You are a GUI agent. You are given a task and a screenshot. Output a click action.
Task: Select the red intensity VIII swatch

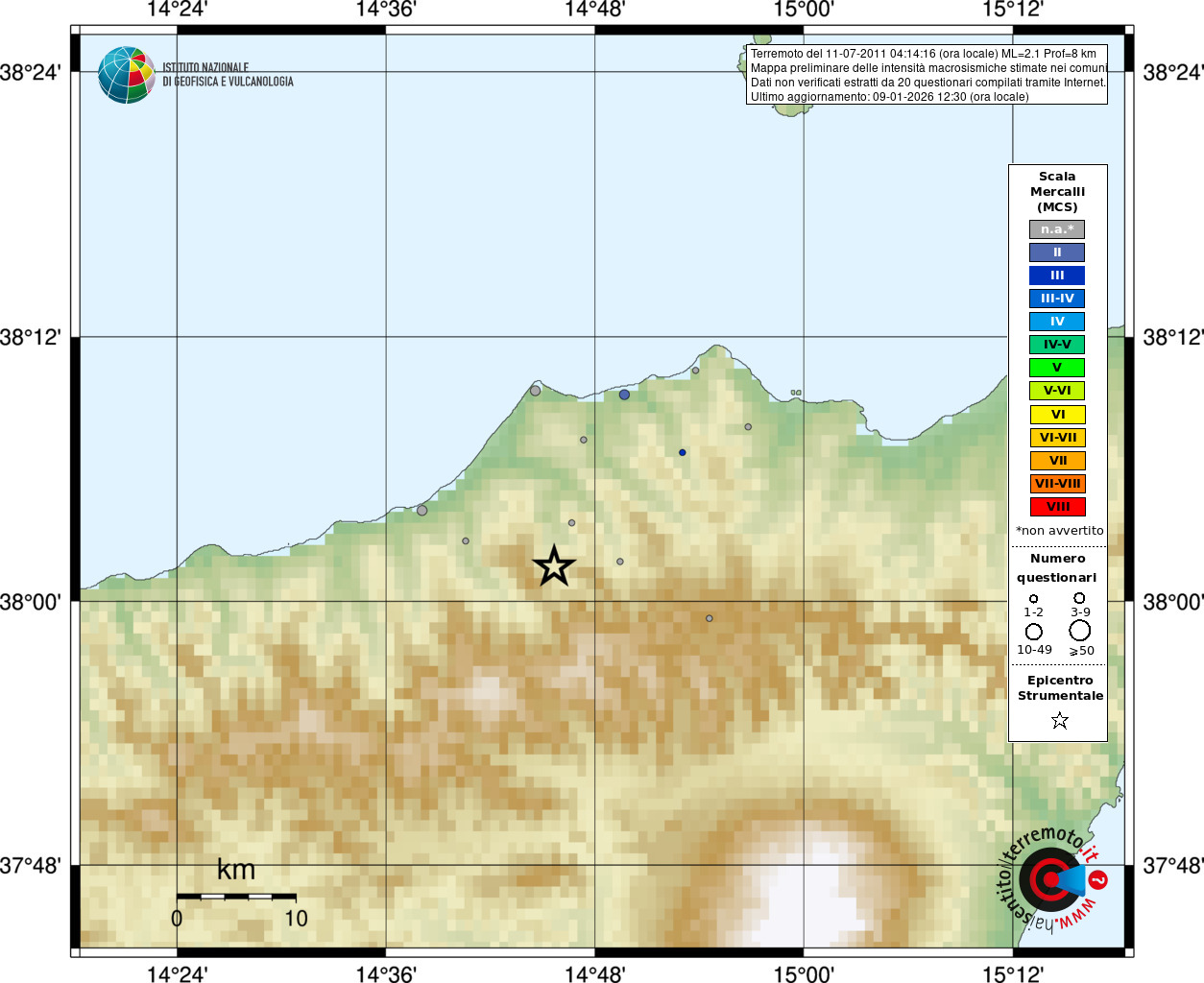1057,507
